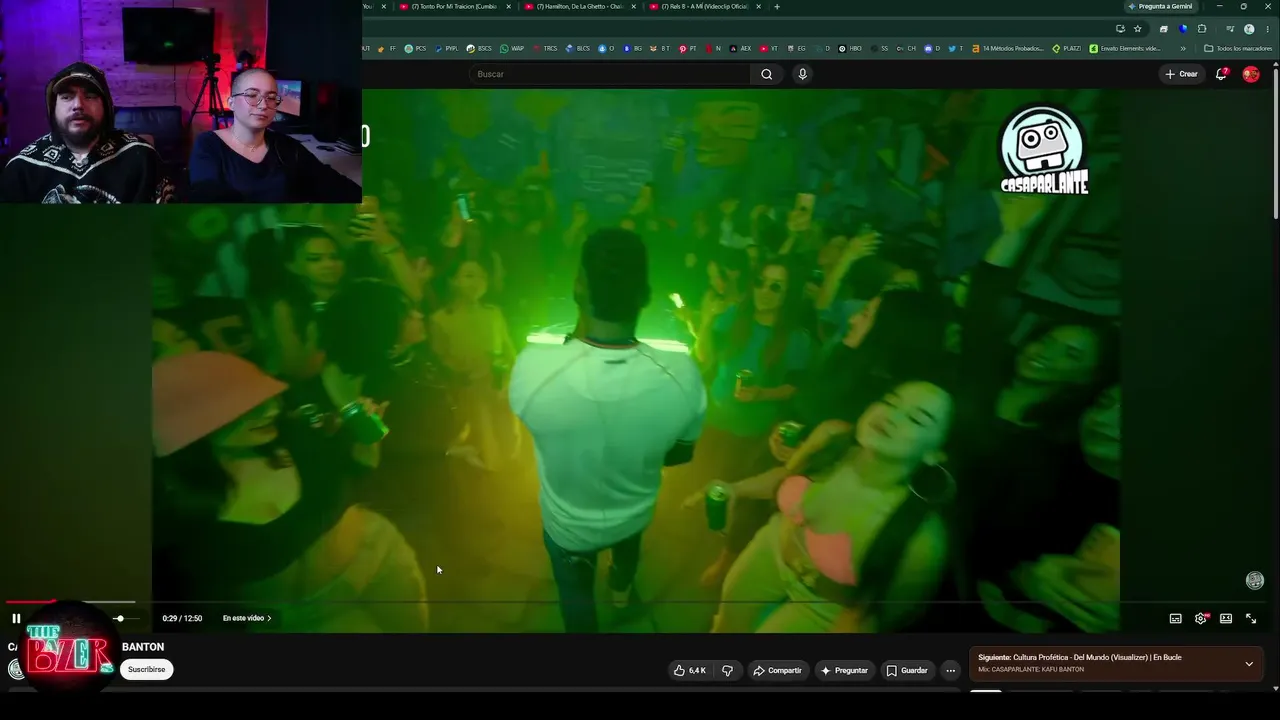The width and height of the screenshot is (1280, 720).
Task: Open the PCS bookmark
Action: [x=415, y=48]
